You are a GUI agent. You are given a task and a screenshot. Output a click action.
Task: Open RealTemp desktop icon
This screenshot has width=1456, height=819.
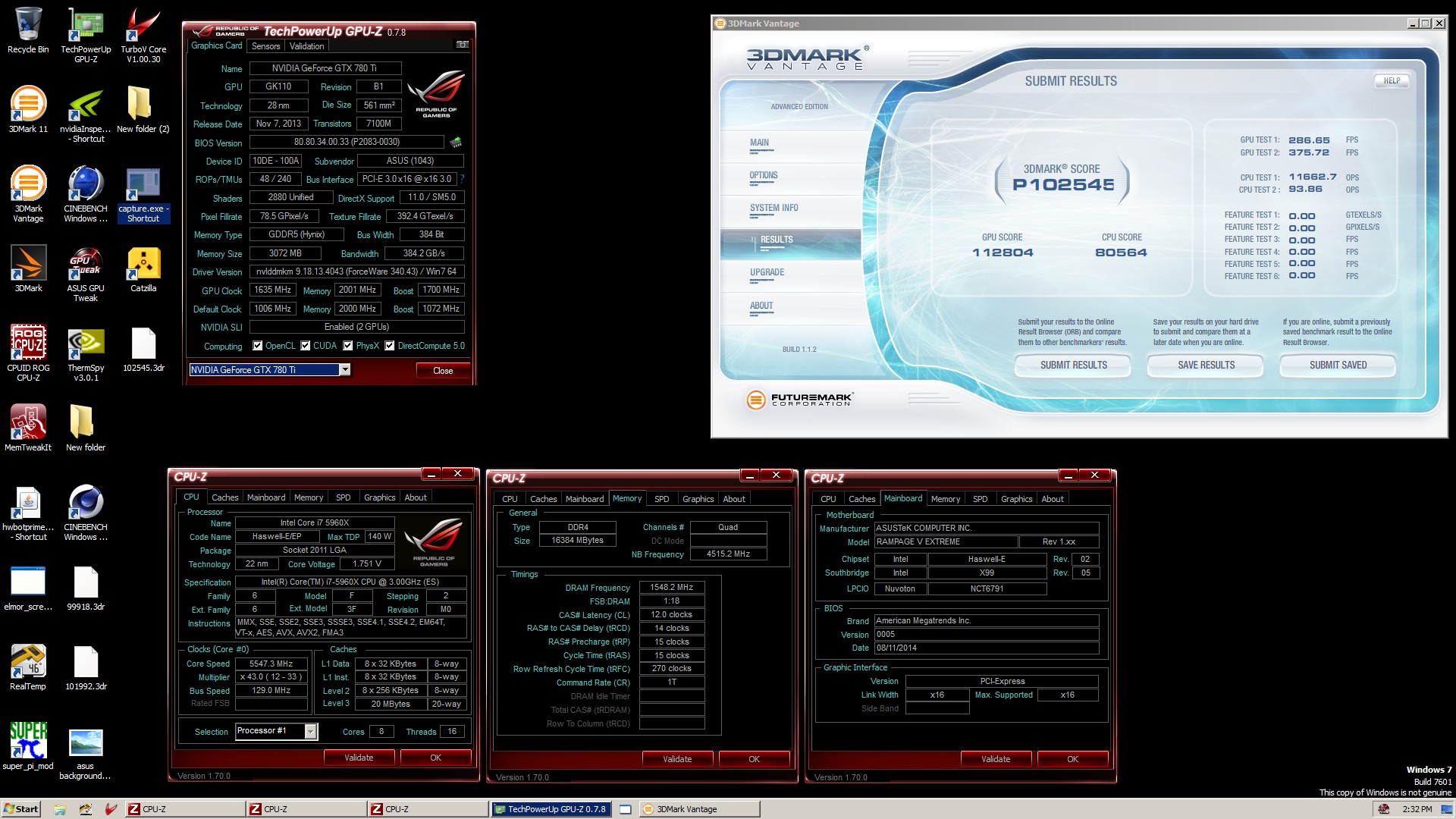pos(28,667)
